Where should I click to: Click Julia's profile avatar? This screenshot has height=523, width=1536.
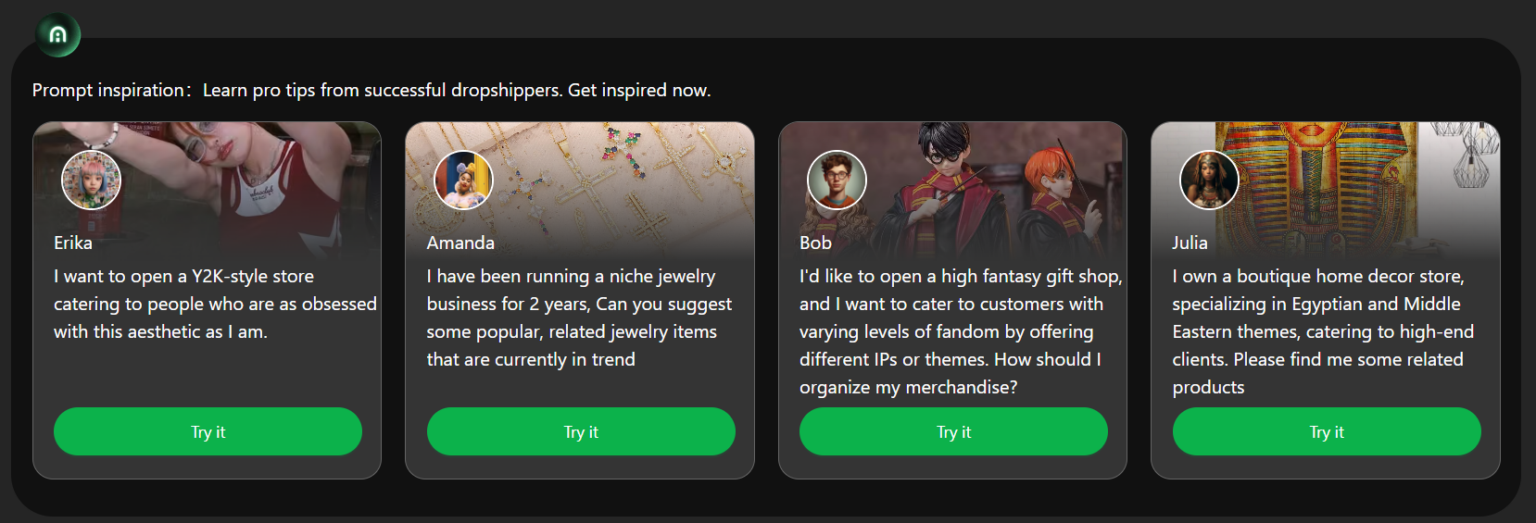[1209, 180]
